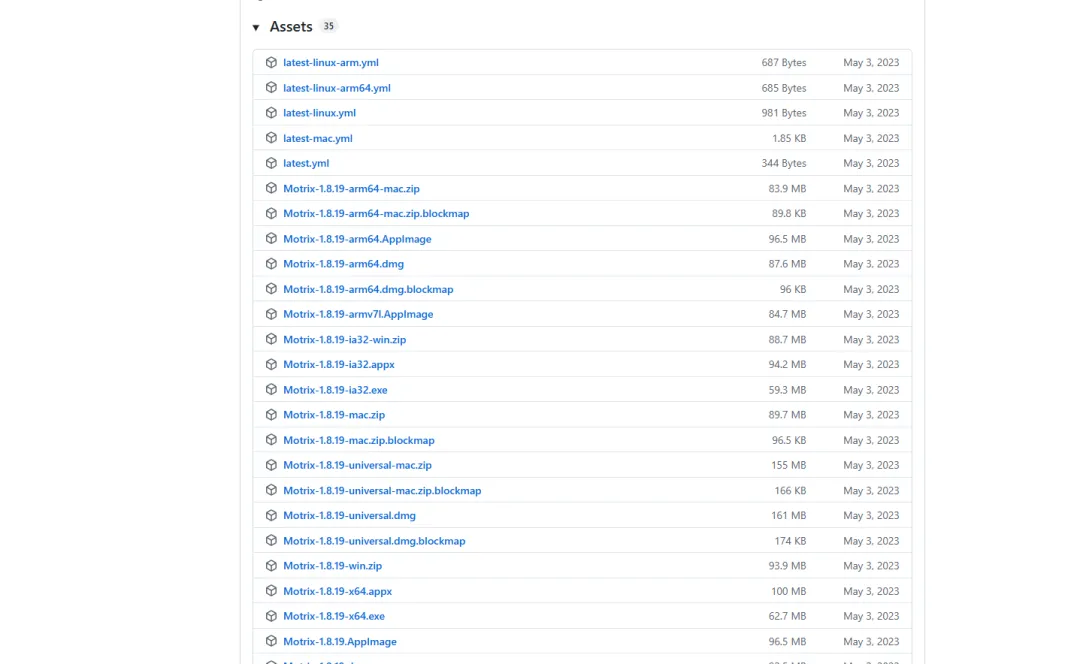Download Motrix-1.8.19-arm64.AppImage

click(357, 239)
